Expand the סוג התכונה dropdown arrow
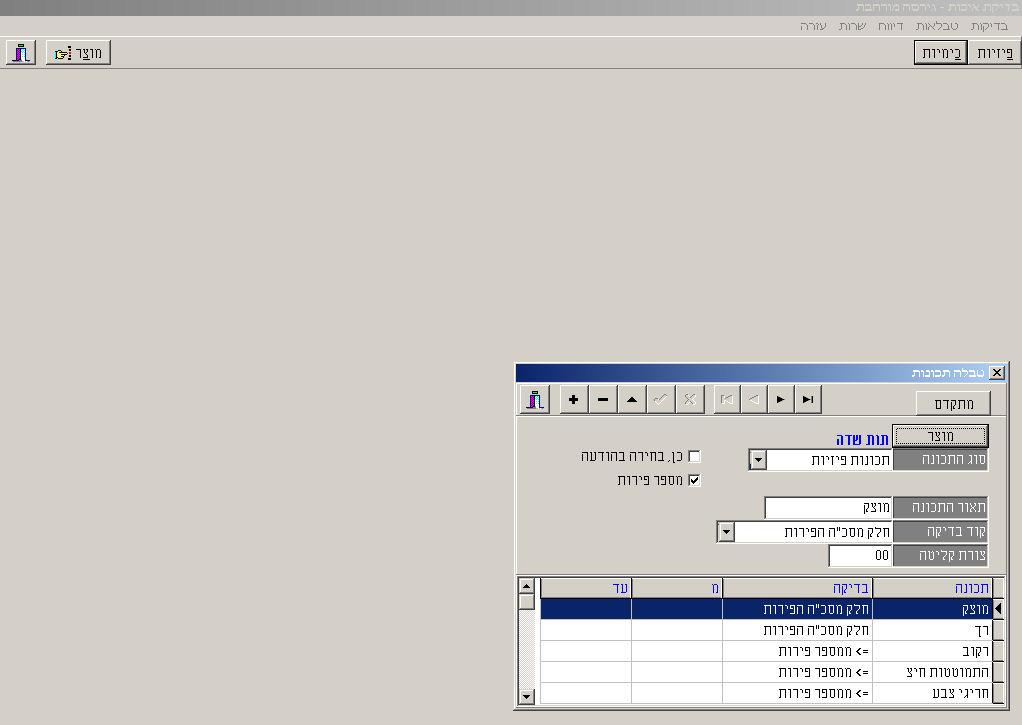1022x725 pixels. coord(757,460)
